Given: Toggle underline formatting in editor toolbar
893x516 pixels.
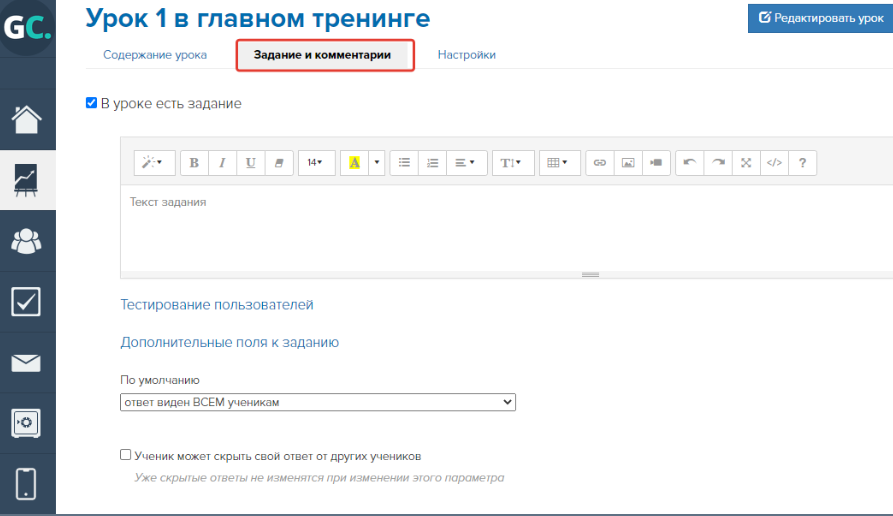Looking at the screenshot, I should click(251, 163).
